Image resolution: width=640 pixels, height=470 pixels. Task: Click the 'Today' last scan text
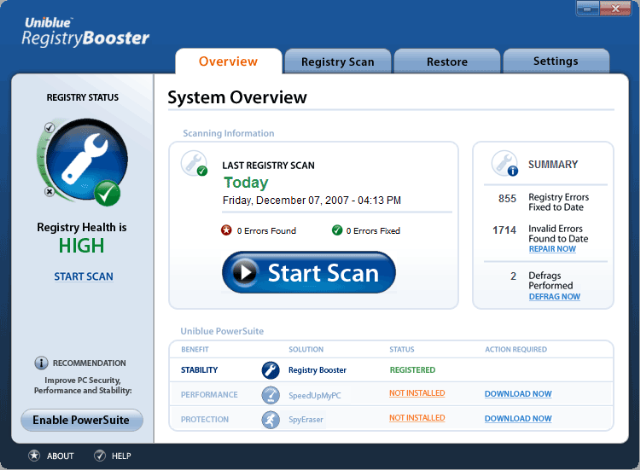[x=246, y=183]
